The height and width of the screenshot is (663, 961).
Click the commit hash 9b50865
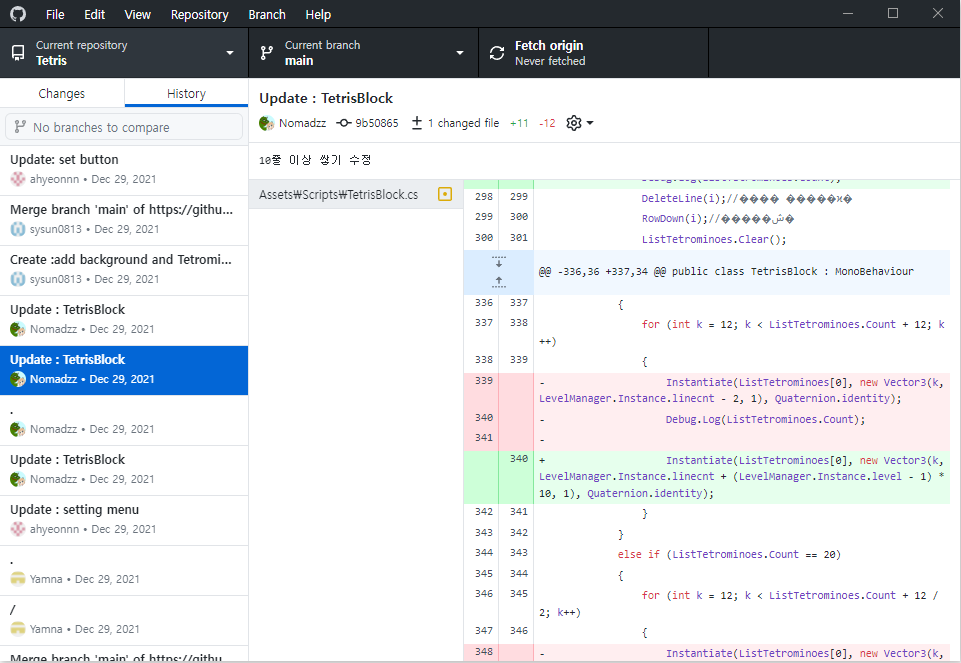pyautogui.click(x=376, y=123)
